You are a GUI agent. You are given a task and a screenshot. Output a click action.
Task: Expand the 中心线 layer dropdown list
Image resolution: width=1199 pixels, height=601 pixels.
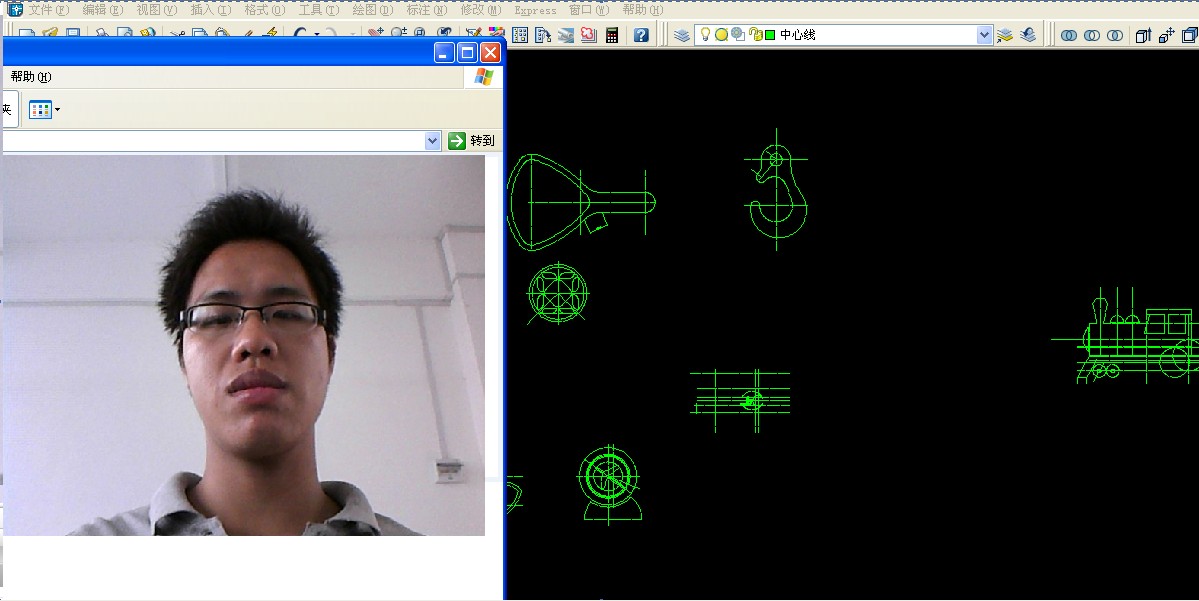point(984,35)
